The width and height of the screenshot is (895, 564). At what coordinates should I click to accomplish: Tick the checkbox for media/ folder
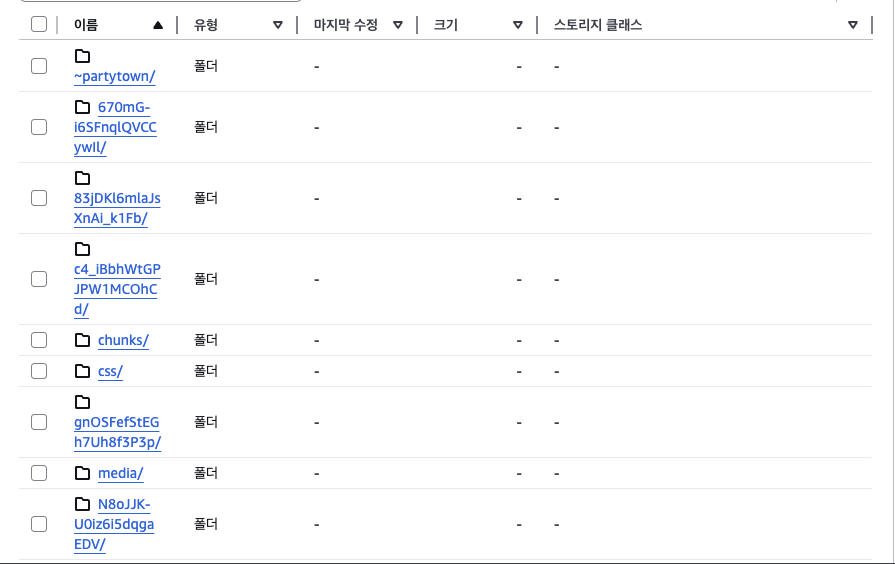(39, 473)
